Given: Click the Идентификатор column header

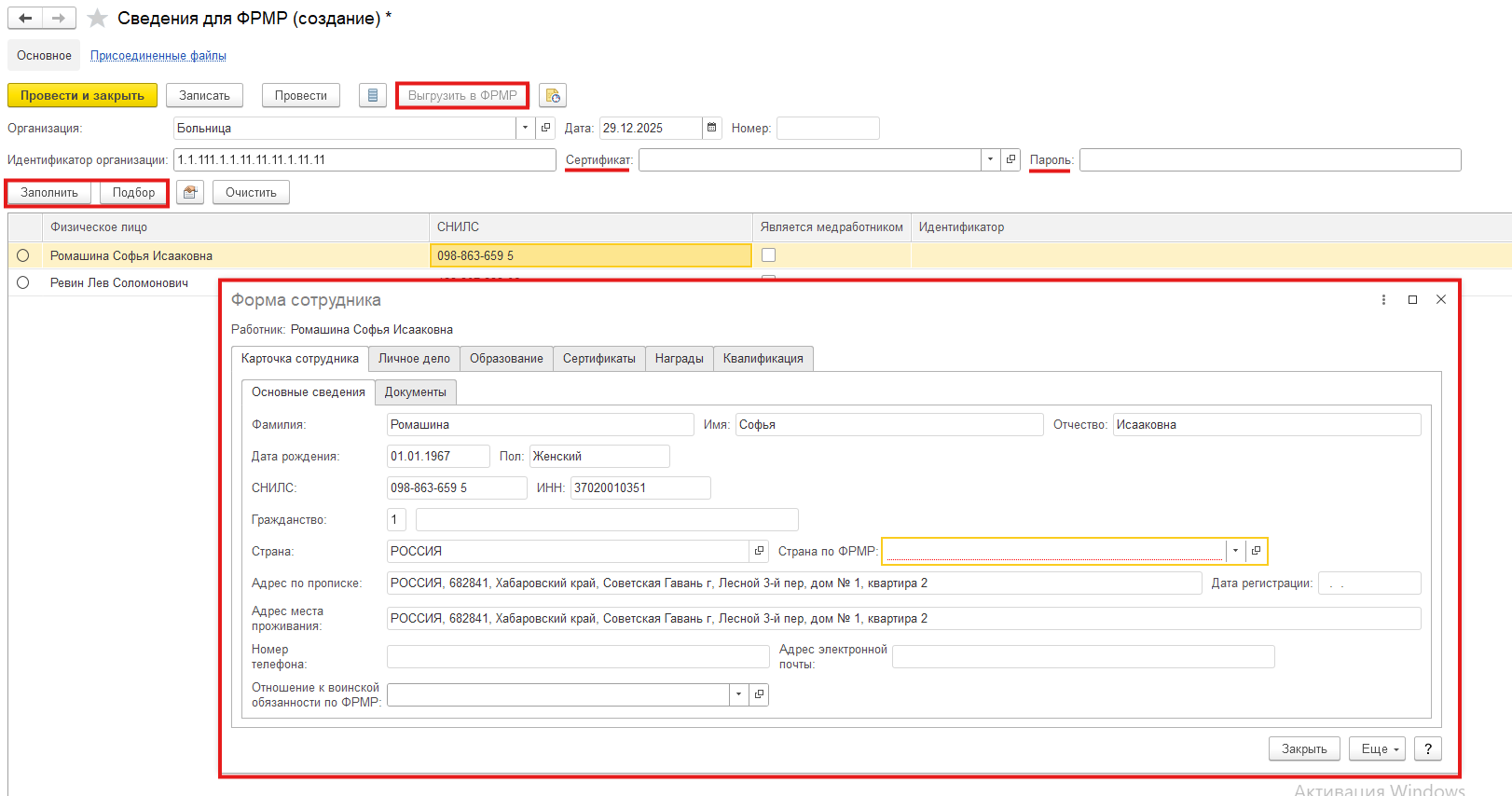Looking at the screenshot, I should click(x=1211, y=226).
